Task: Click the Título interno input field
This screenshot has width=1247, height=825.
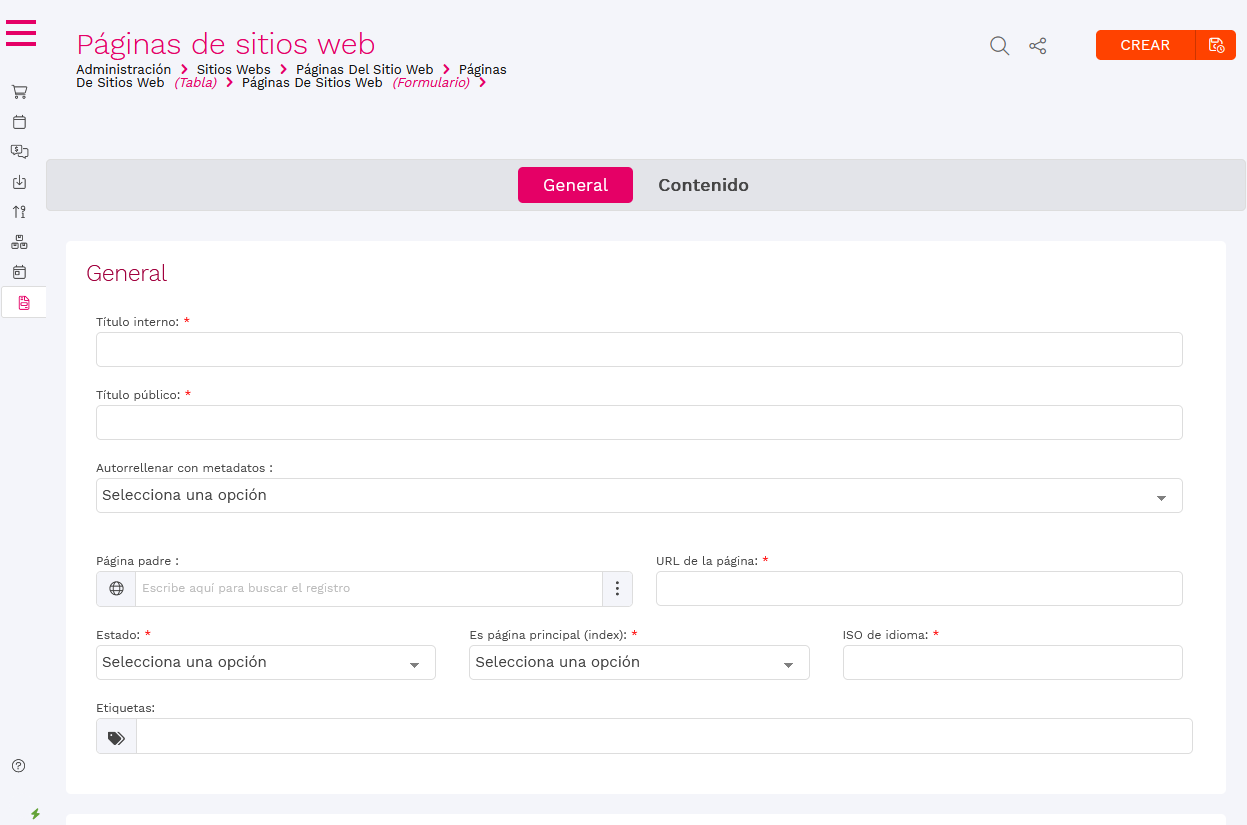Action: coord(639,350)
